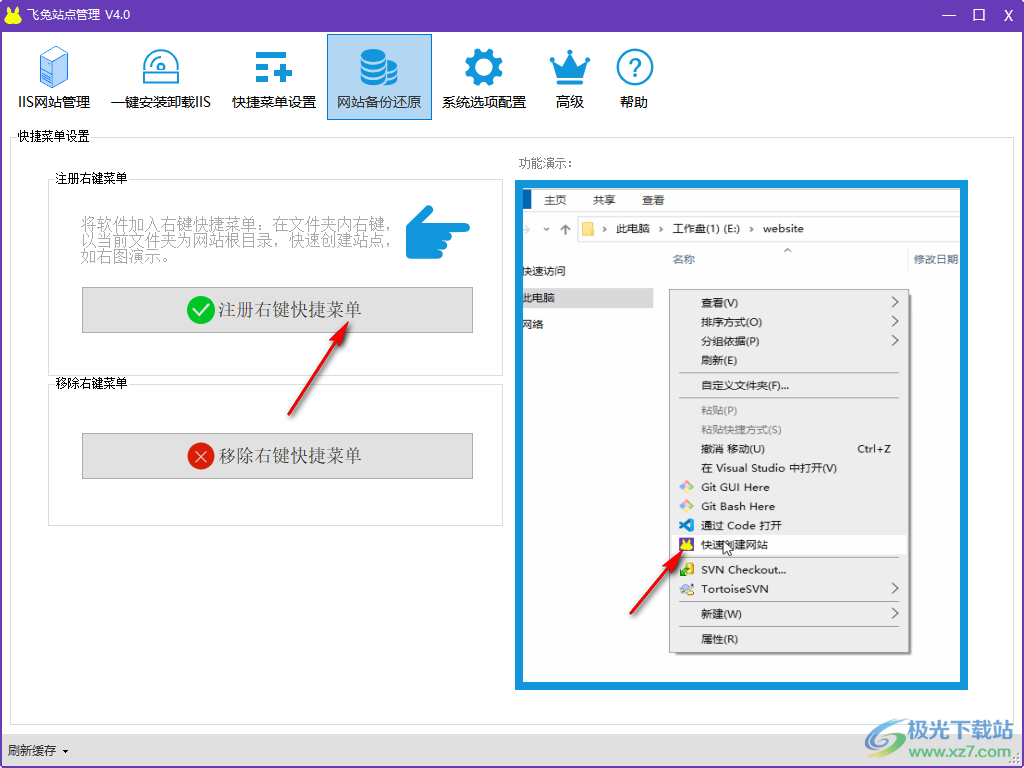Open 帮助 question mark icon

[634, 68]
